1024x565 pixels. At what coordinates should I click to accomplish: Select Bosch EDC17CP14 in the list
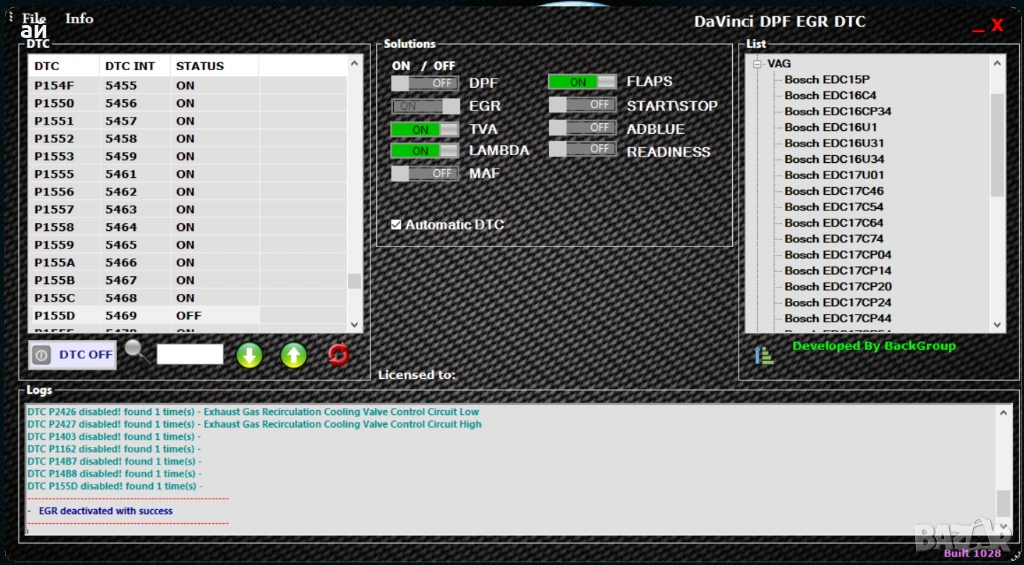tap(837, 270)
